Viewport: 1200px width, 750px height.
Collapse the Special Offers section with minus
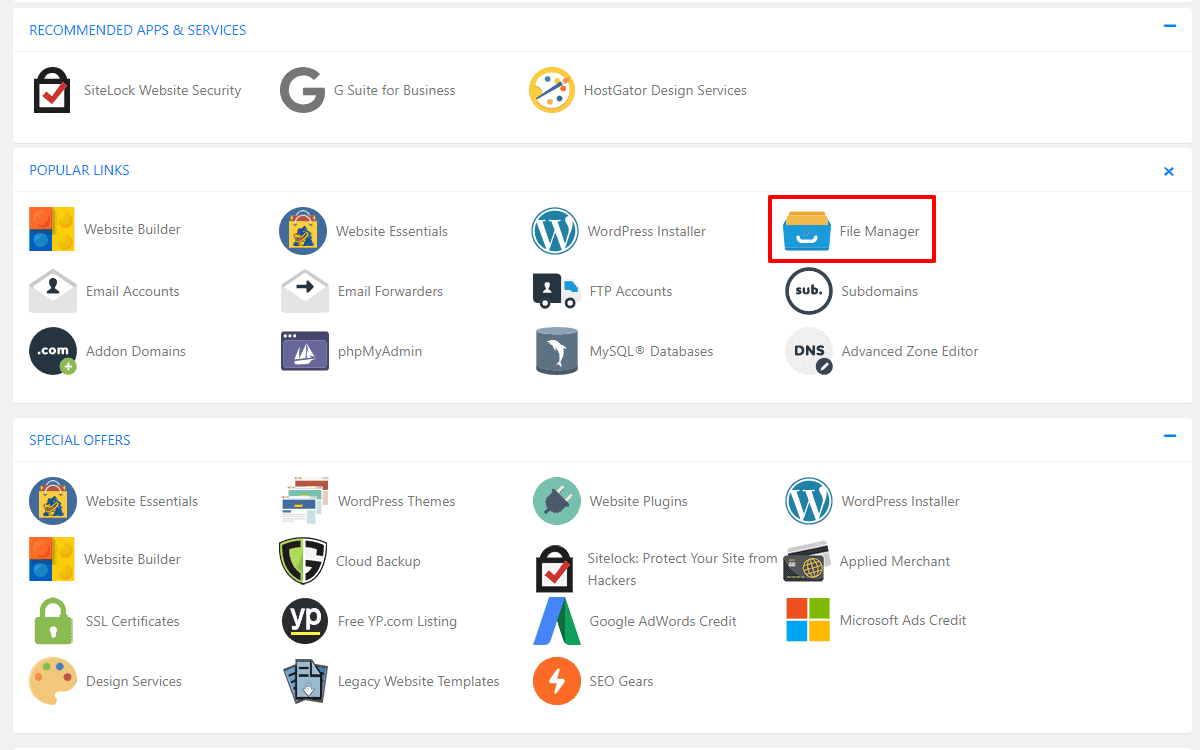(x=1169, y=436)
